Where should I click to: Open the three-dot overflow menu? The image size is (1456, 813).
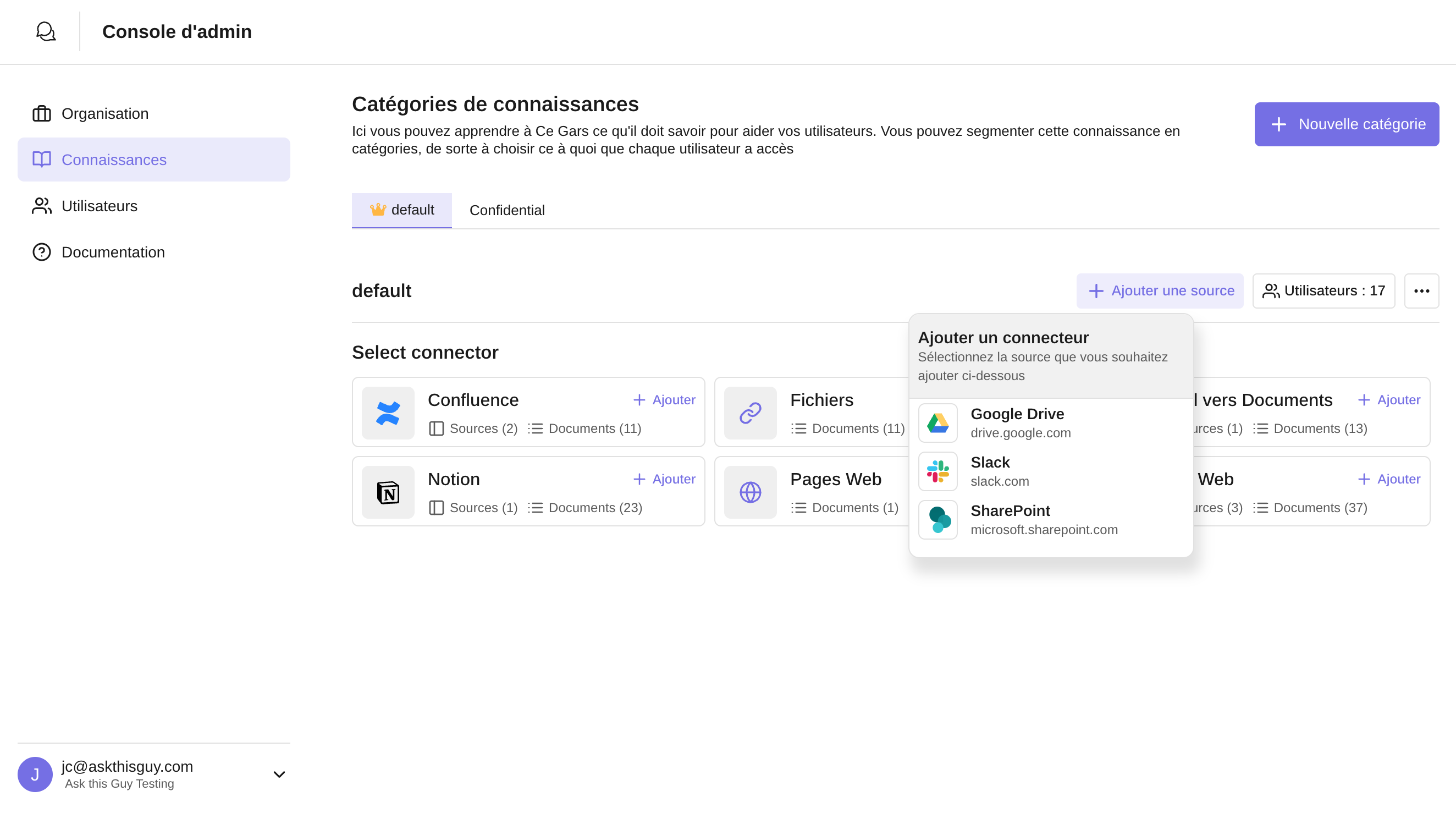(1422, 290)
